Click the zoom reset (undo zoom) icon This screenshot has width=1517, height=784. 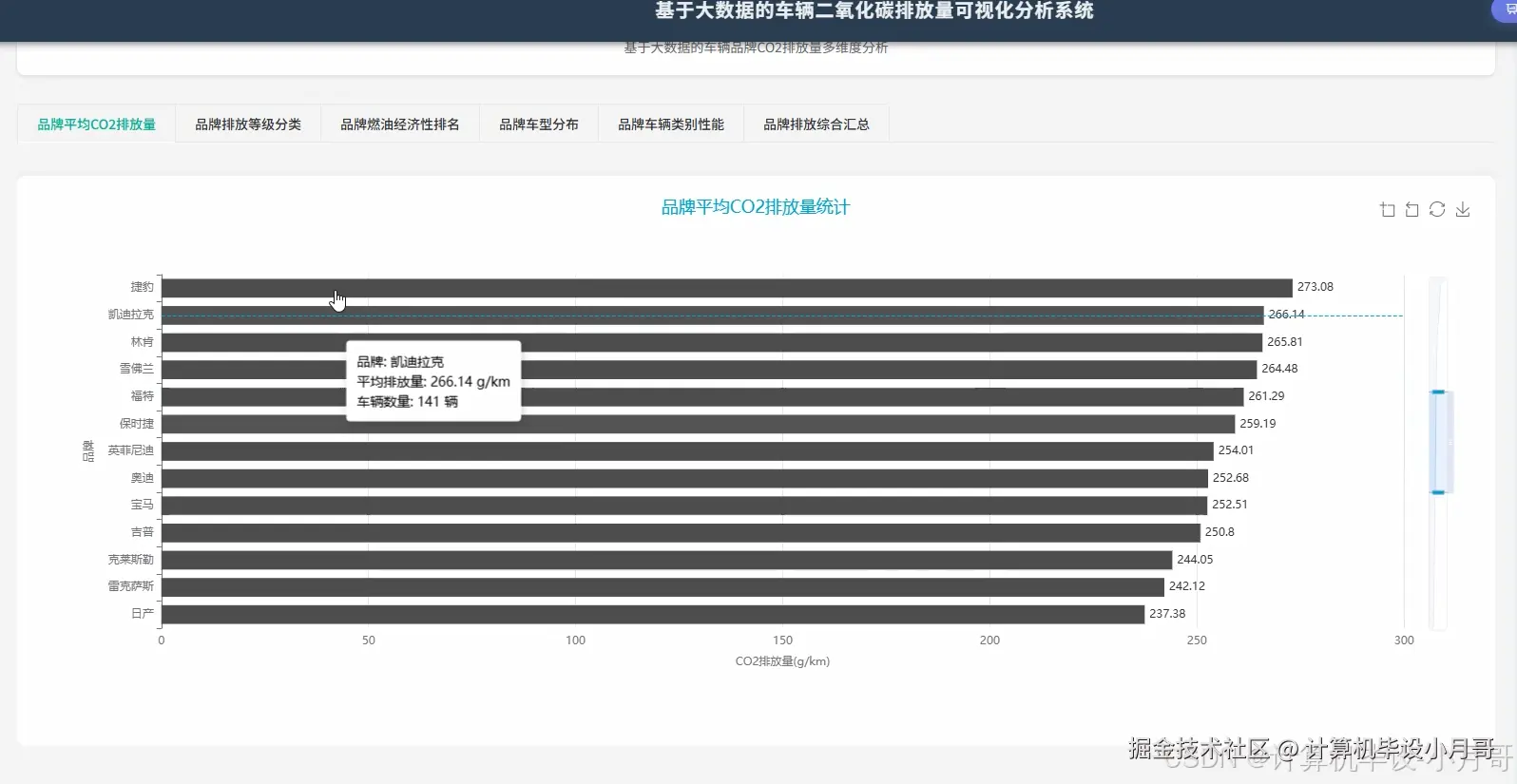tap(1412, 210)
